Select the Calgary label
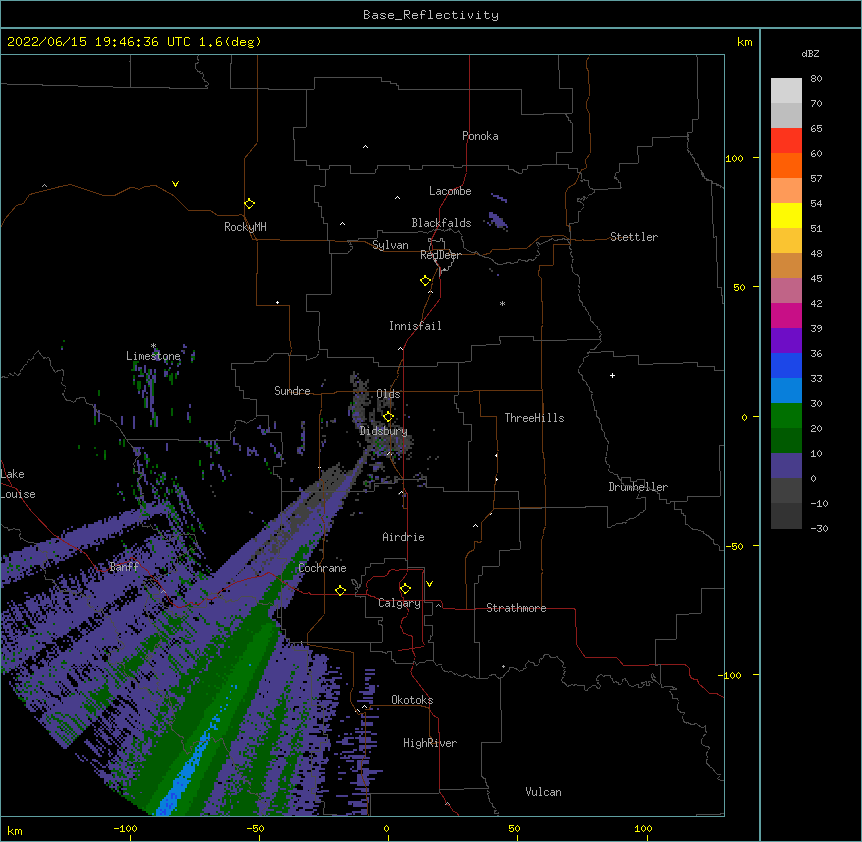Screen dimensions: 862x842 (399, 603)
